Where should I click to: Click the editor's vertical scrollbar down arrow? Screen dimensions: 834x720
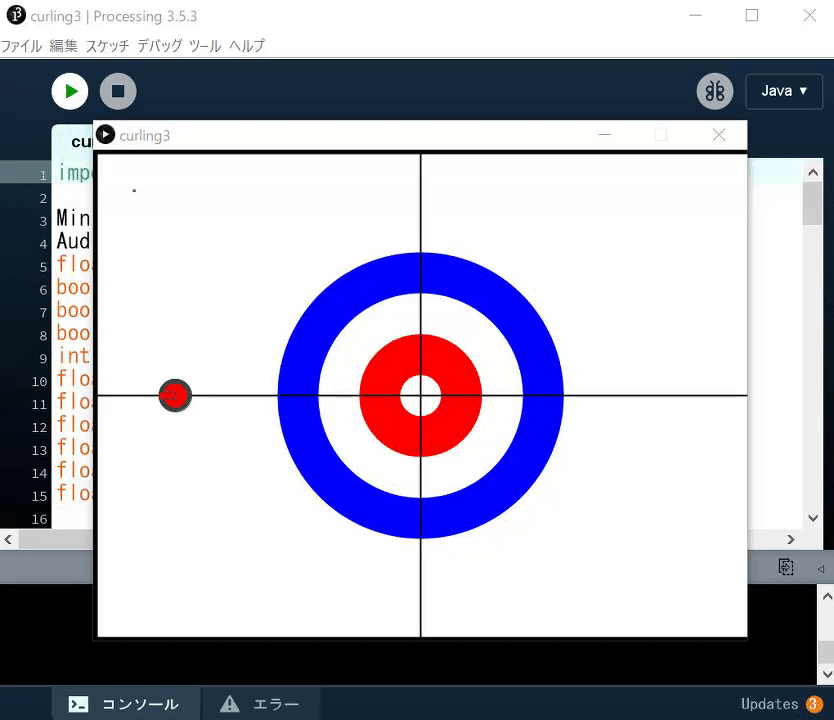click(x=812, y=518)
